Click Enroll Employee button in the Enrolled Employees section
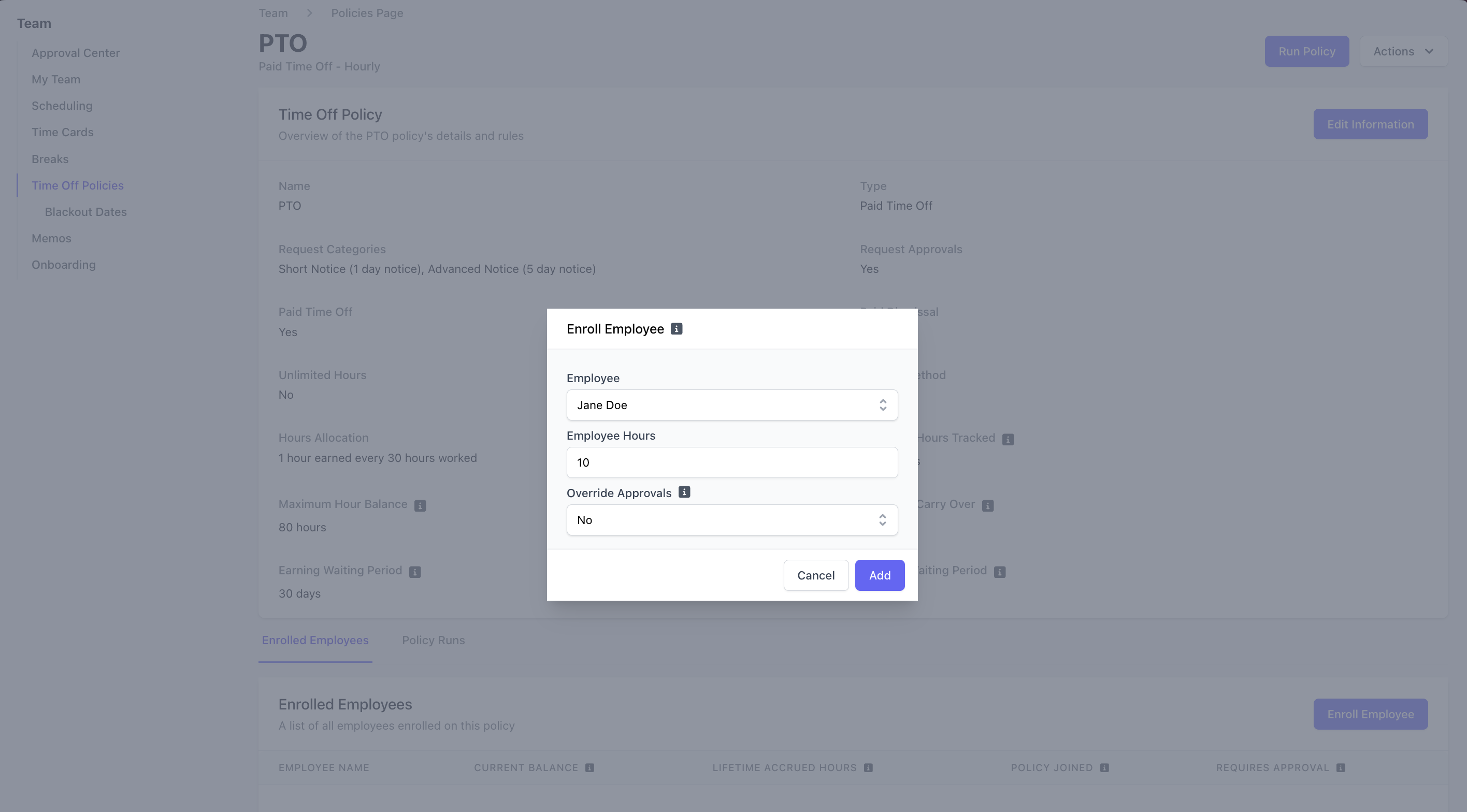1467x812 pixels. (1370, 714)
